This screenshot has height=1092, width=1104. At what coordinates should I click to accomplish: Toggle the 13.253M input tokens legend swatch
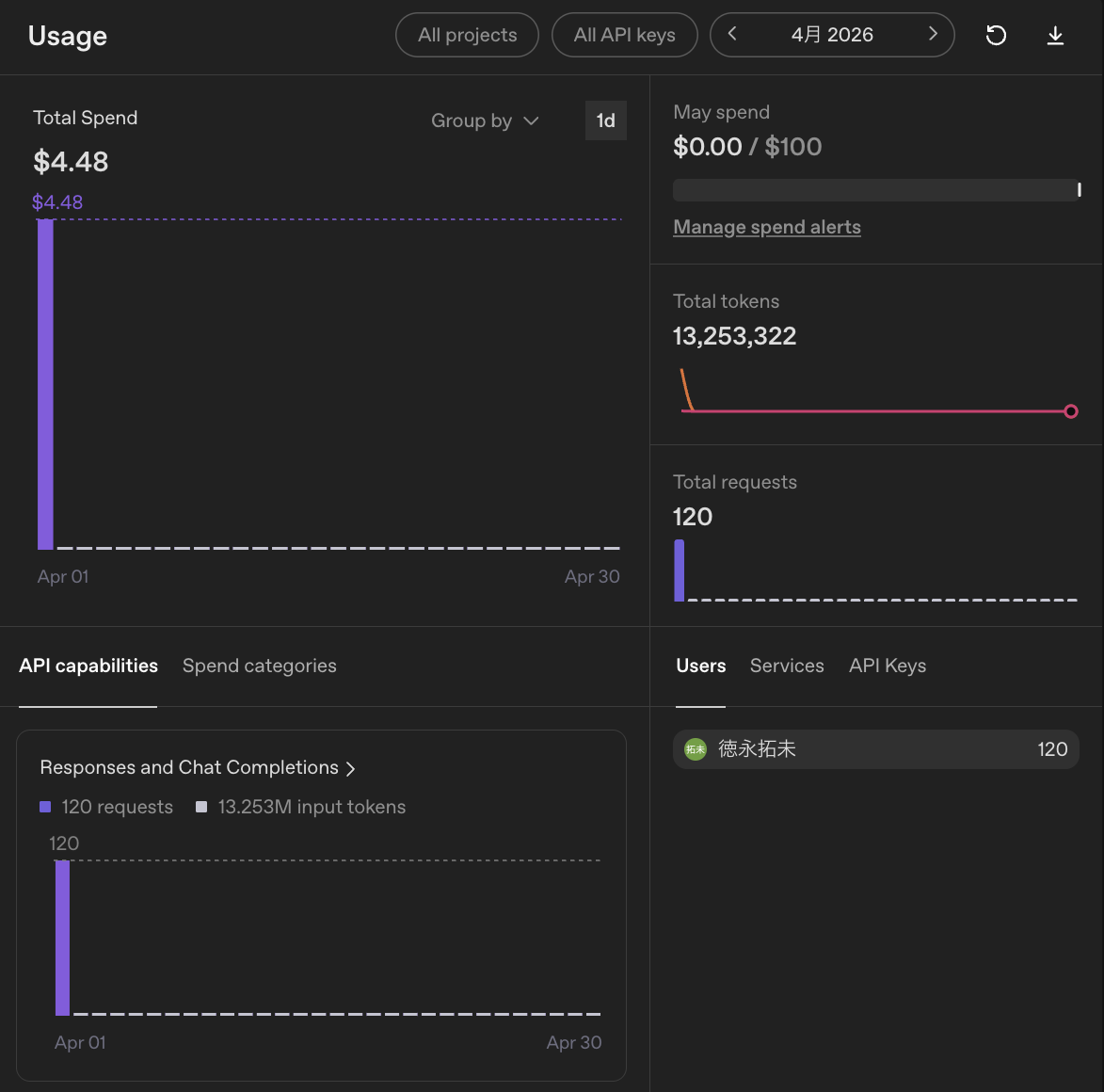(x=201, y=807)
